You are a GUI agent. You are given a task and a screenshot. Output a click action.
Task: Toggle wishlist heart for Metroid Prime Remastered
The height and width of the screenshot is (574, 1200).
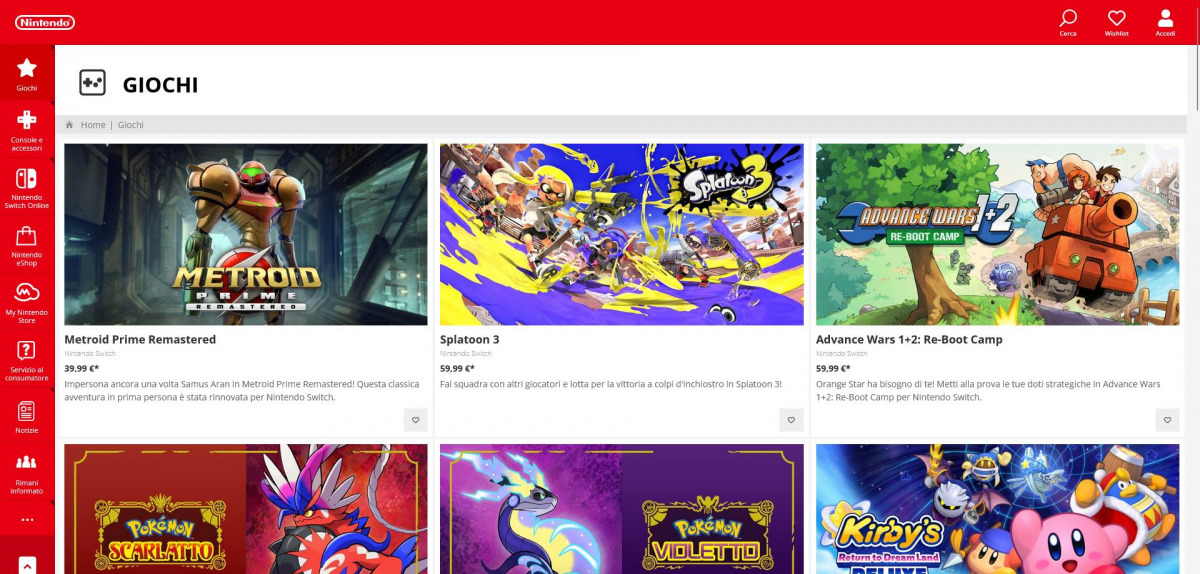coord(415,420)
